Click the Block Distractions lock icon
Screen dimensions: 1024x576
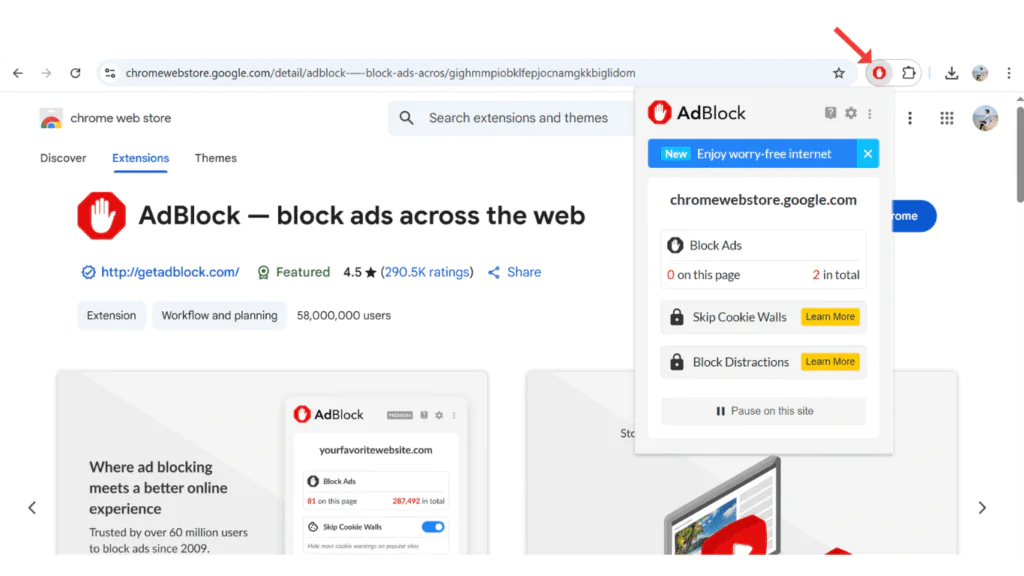677,362
